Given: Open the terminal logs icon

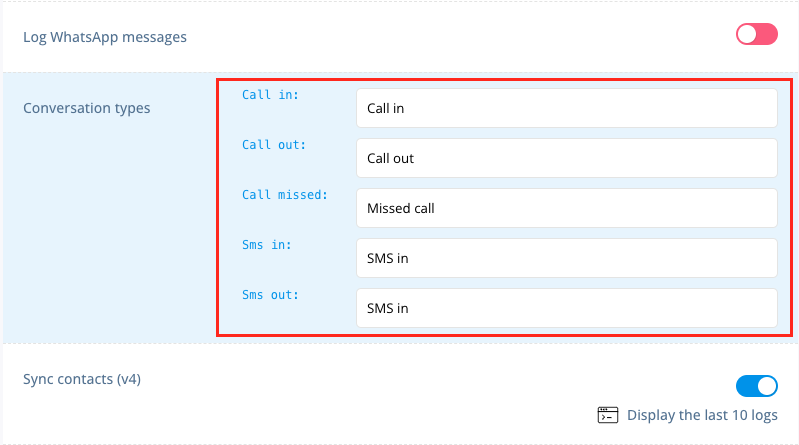Looking at the screenshot, I should pyautogui.click(x=607, y=415).
